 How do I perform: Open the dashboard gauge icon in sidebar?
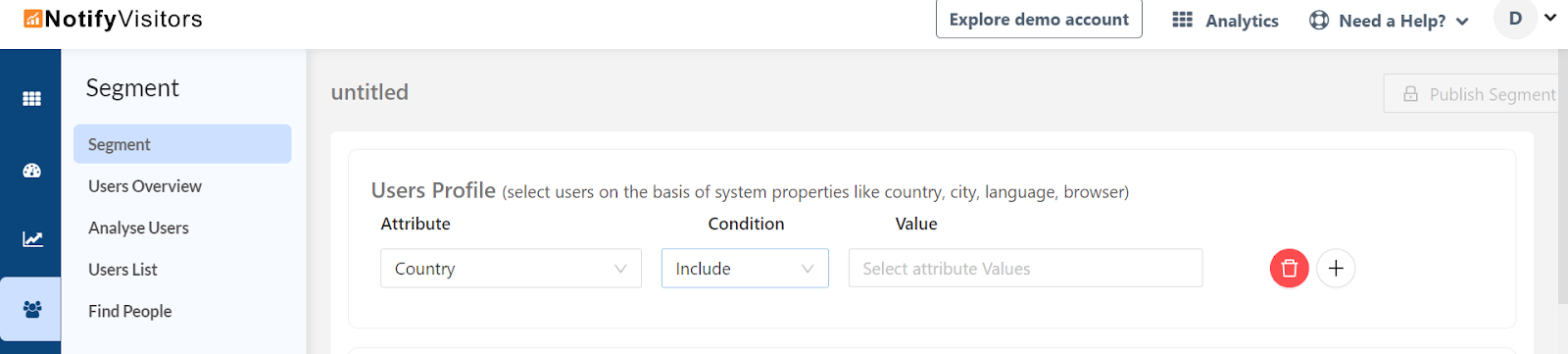click(31, 171)
